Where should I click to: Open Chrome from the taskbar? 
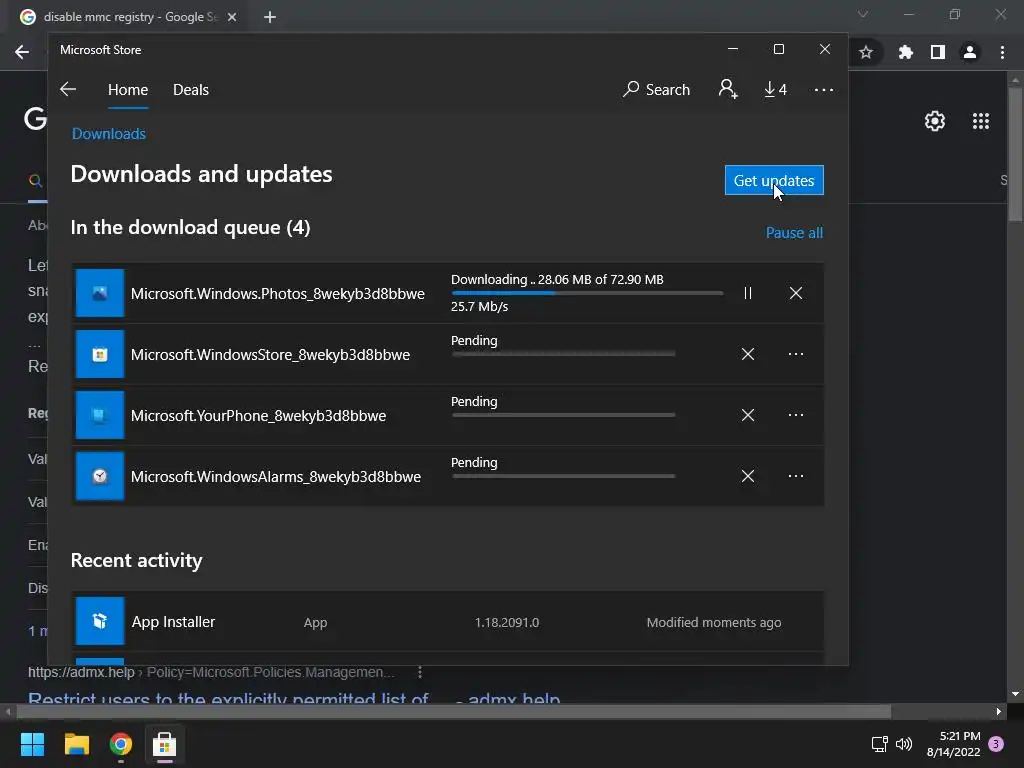[121, 744]
